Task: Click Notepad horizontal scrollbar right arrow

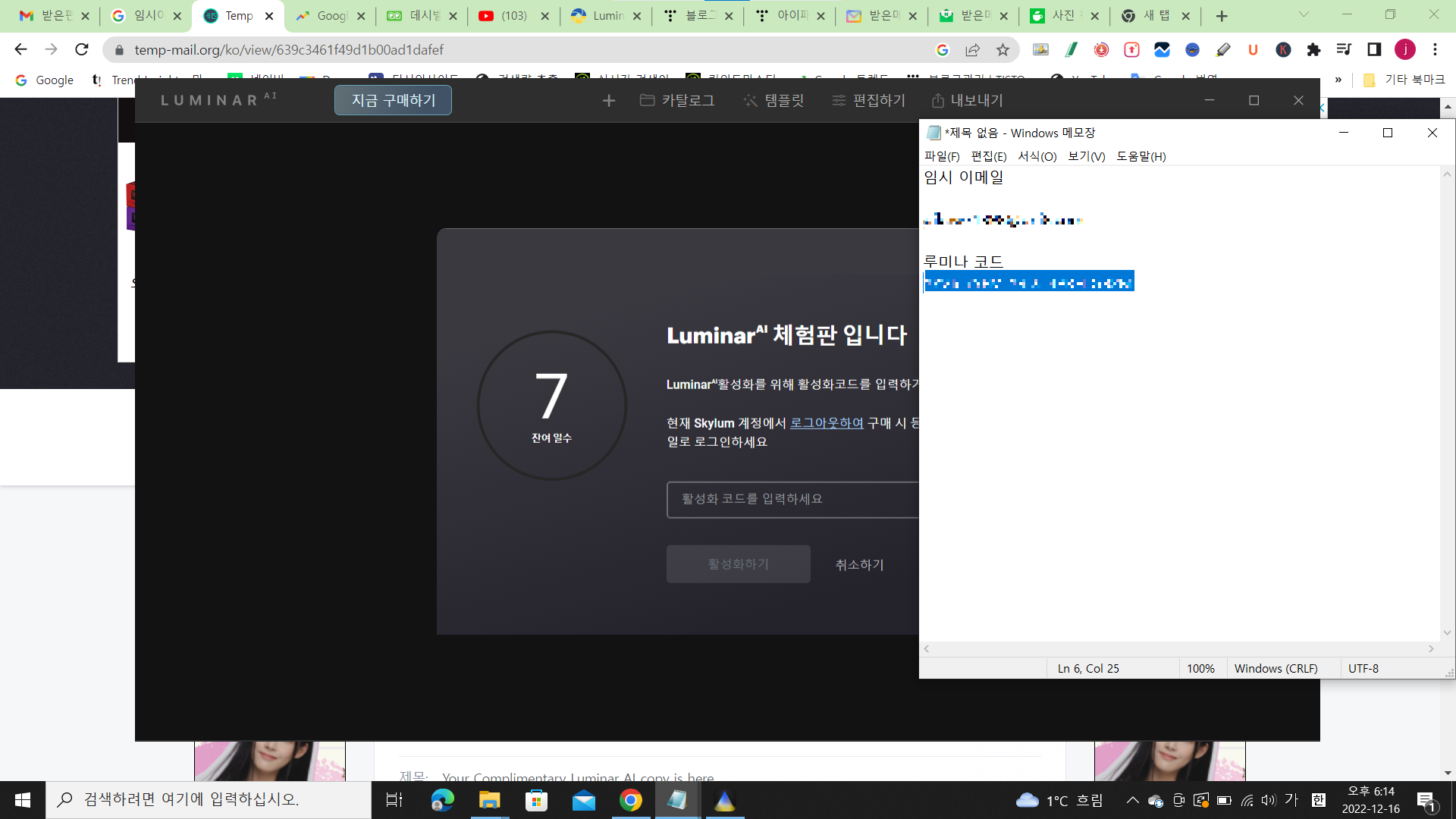Action: click(1431, 649)
